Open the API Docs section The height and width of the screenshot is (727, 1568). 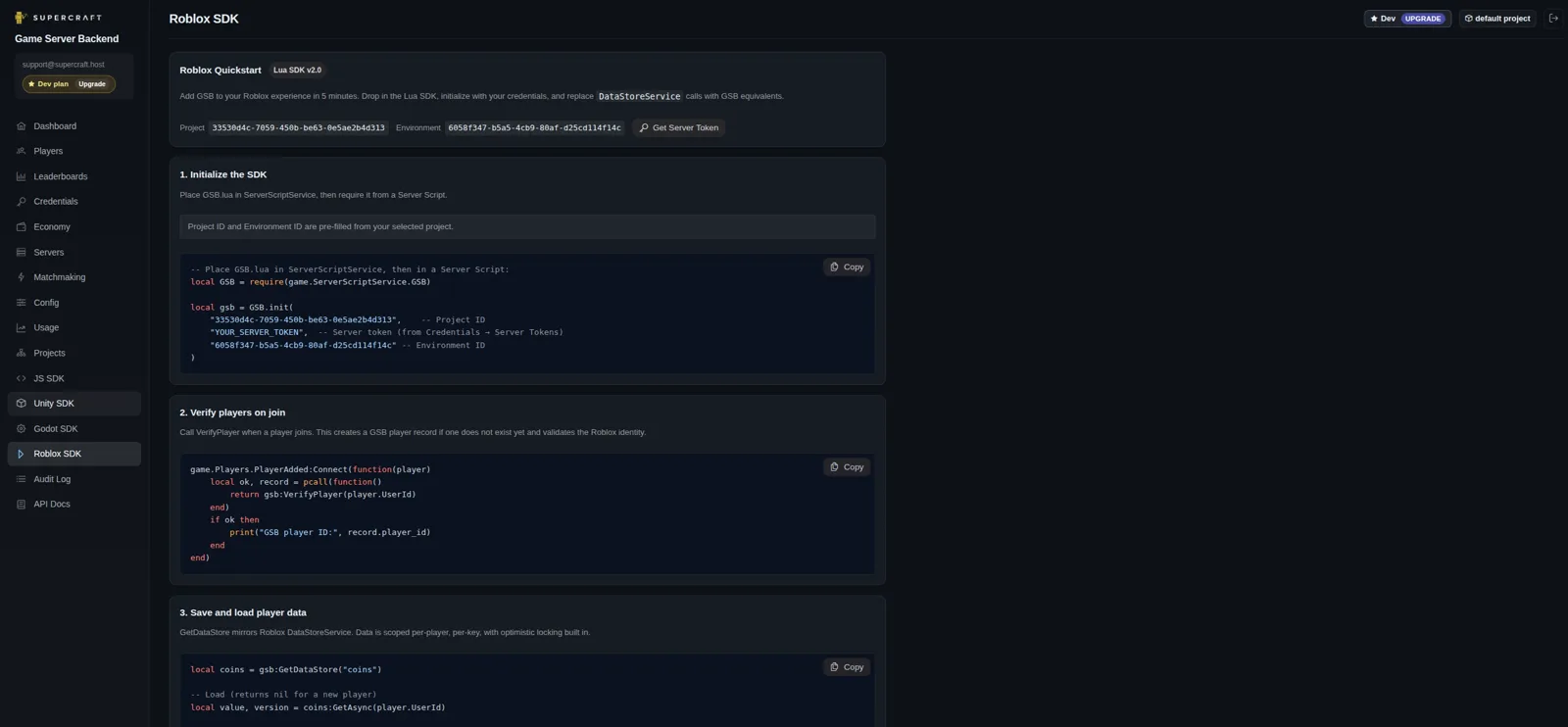coord(50,504)
